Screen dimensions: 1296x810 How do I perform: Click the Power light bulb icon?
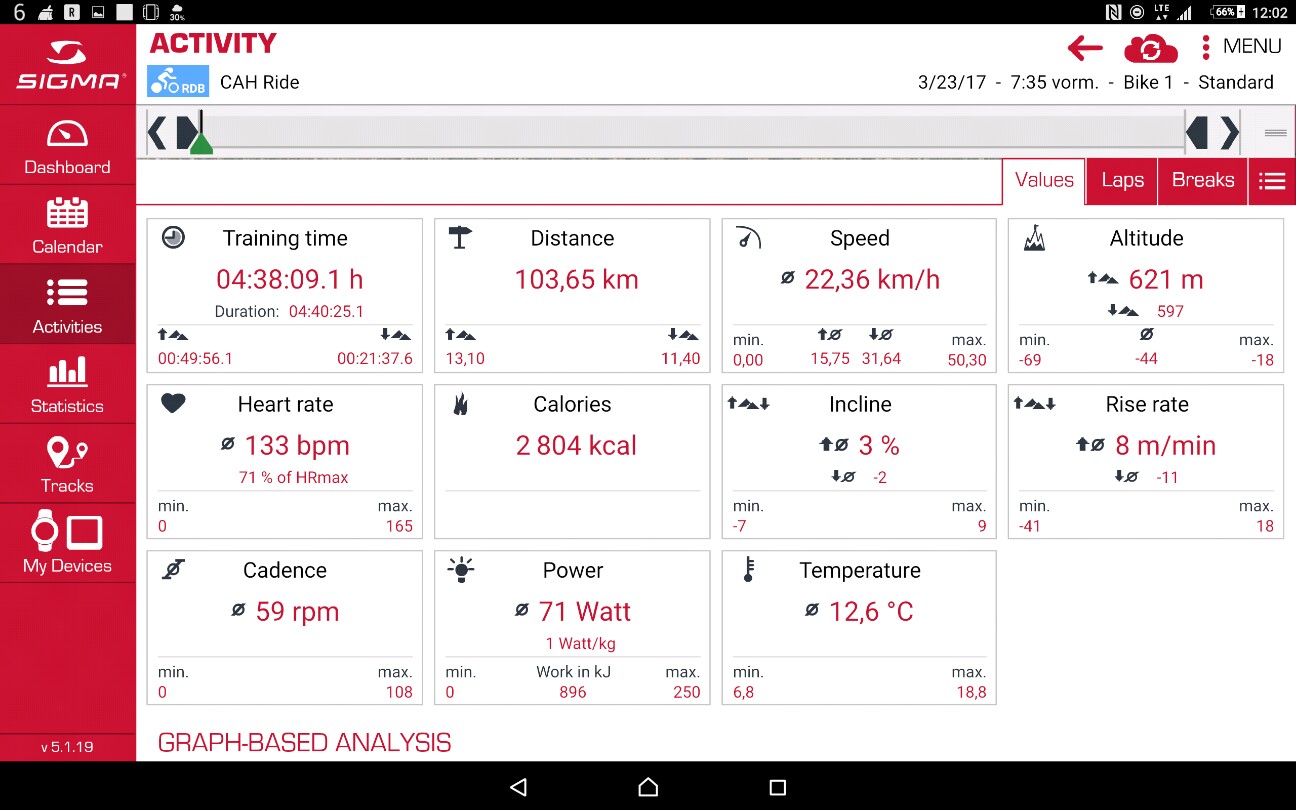coord(461,569)
